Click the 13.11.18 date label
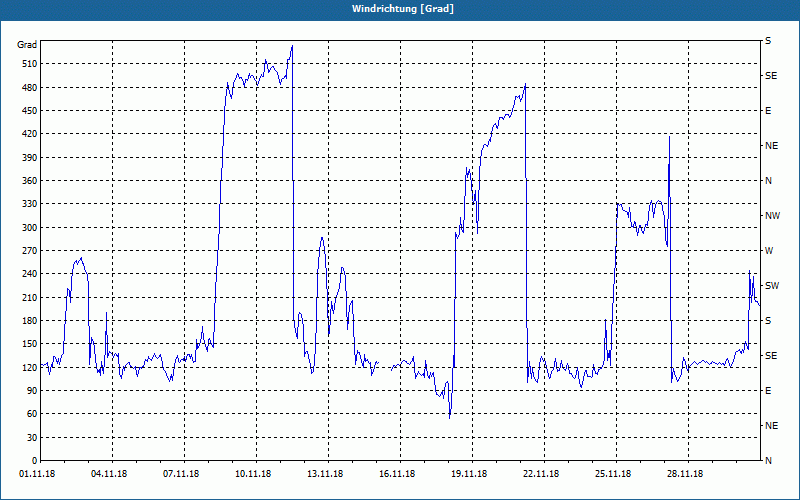 click(x=325, y=474)
